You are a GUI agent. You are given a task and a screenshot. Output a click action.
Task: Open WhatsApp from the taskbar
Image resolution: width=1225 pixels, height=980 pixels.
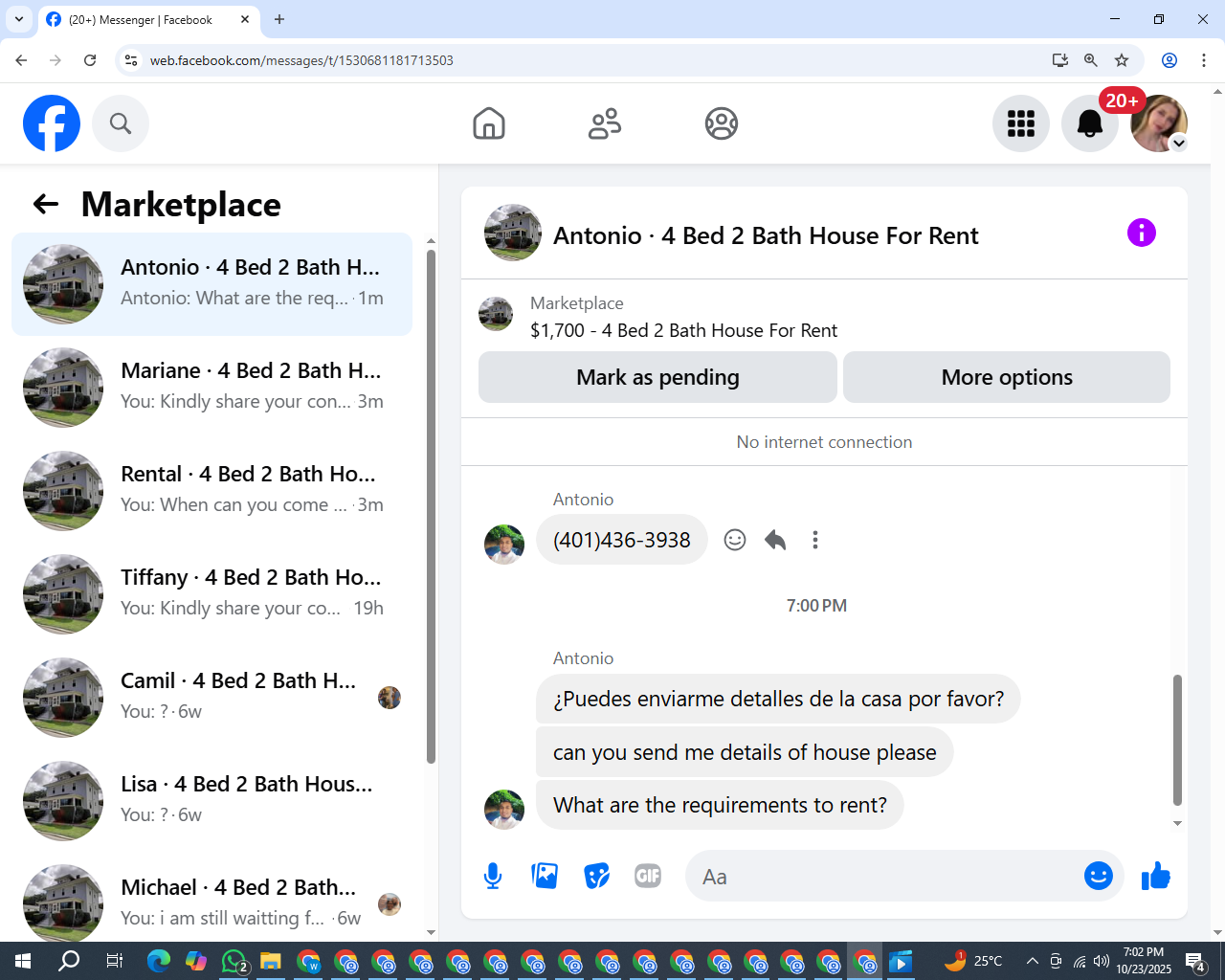[234, 961]
